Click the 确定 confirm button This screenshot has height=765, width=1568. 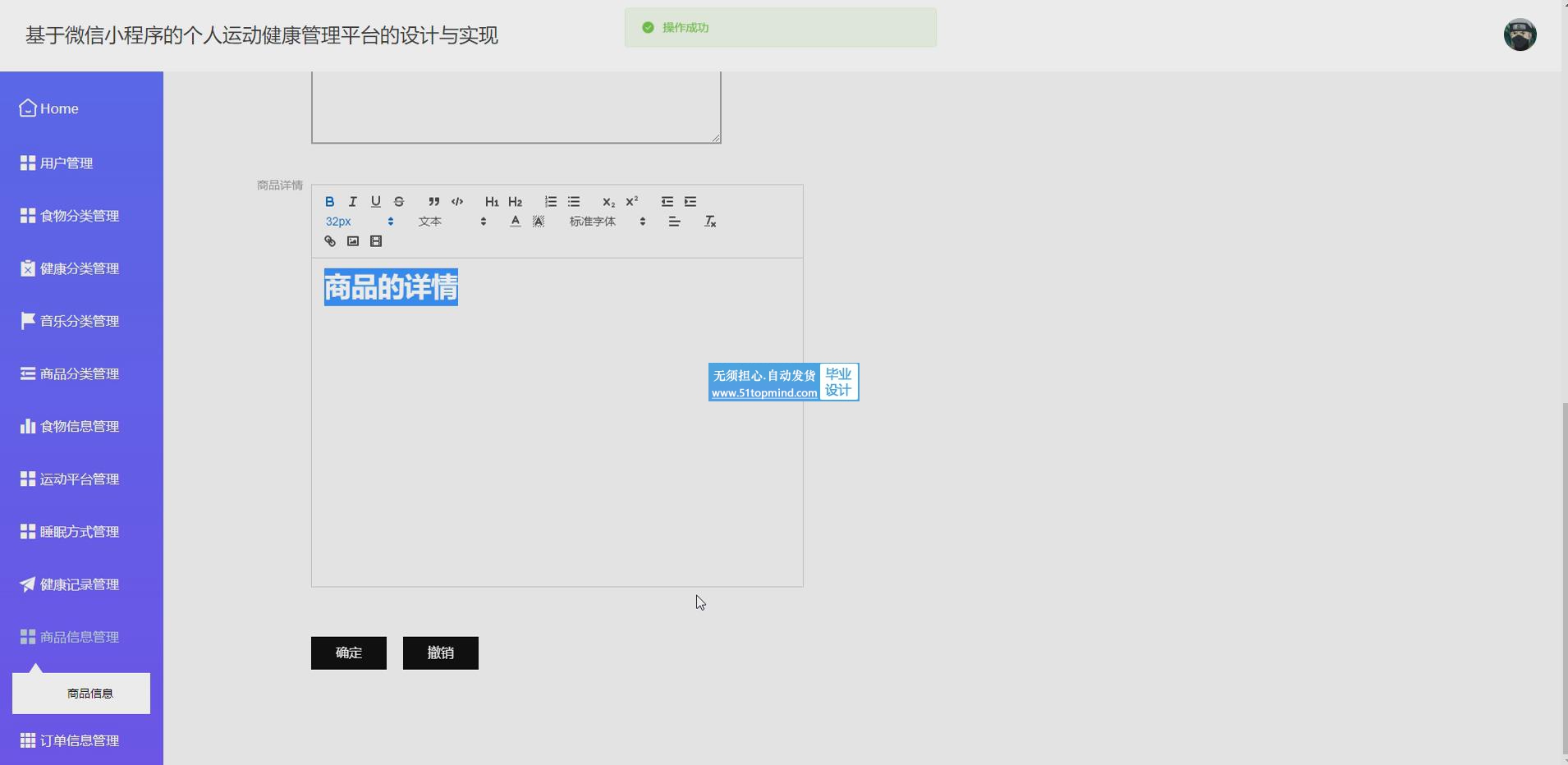[x=349, y=653]
